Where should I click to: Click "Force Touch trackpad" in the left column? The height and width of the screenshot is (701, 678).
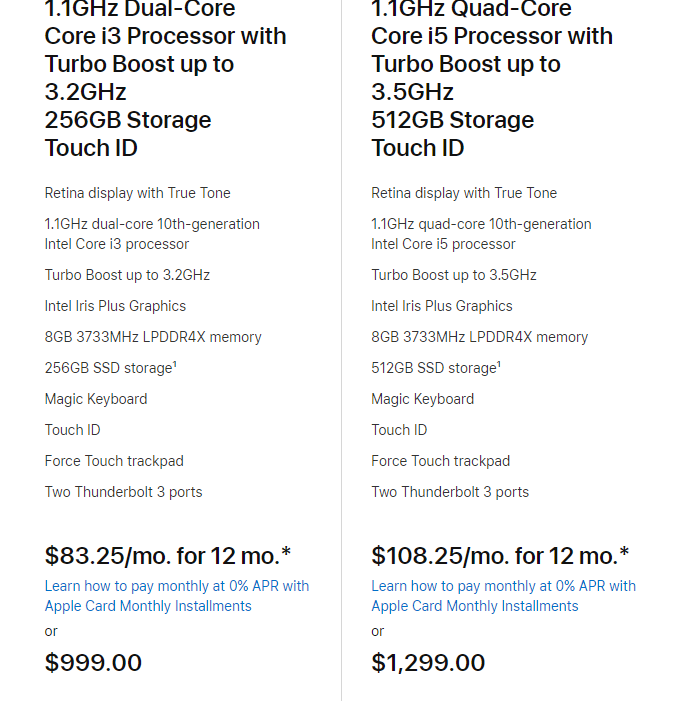pos(114,461)
